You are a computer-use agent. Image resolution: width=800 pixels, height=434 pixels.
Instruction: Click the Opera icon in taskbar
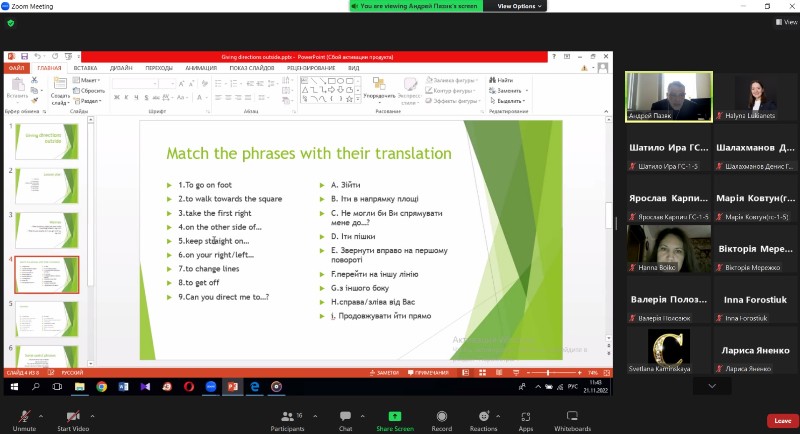(189, 387)
